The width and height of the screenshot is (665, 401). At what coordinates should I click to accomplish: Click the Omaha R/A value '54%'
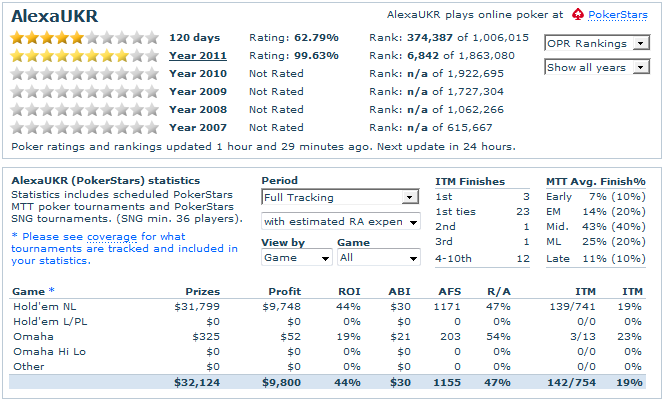(x=498, y=337)
